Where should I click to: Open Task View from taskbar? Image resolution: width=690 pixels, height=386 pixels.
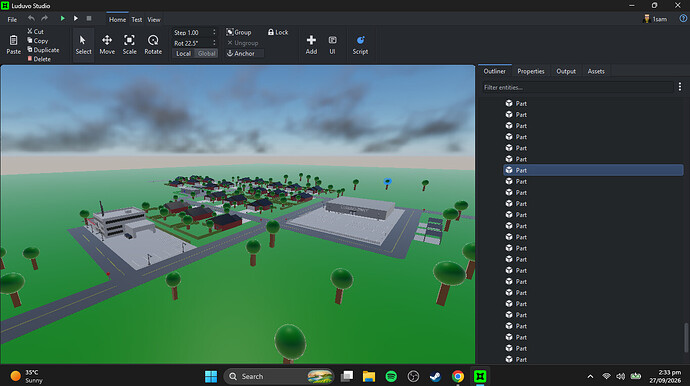coord(347,376)
